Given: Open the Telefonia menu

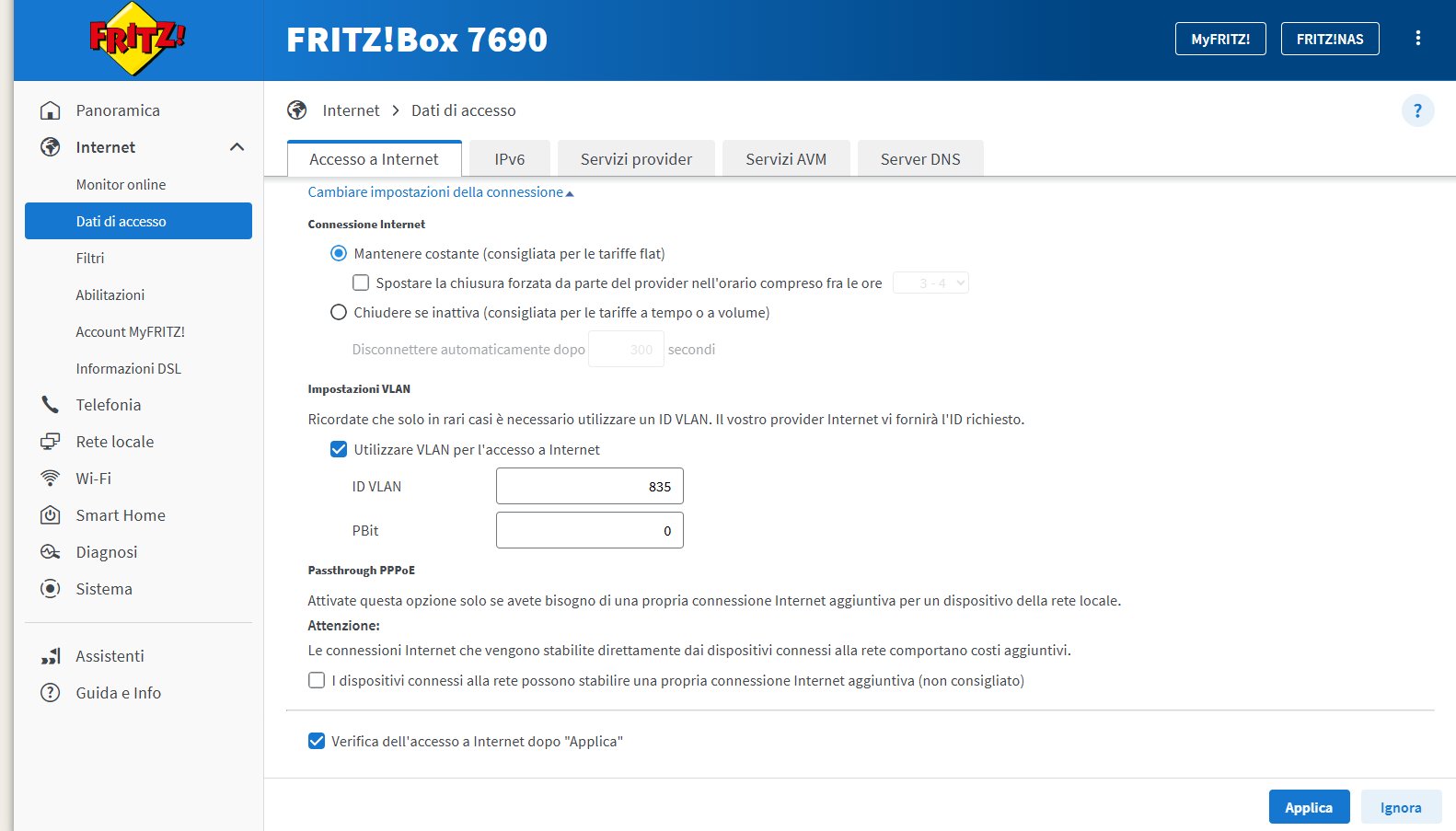Looking at the screenshot, I should 109,405.
